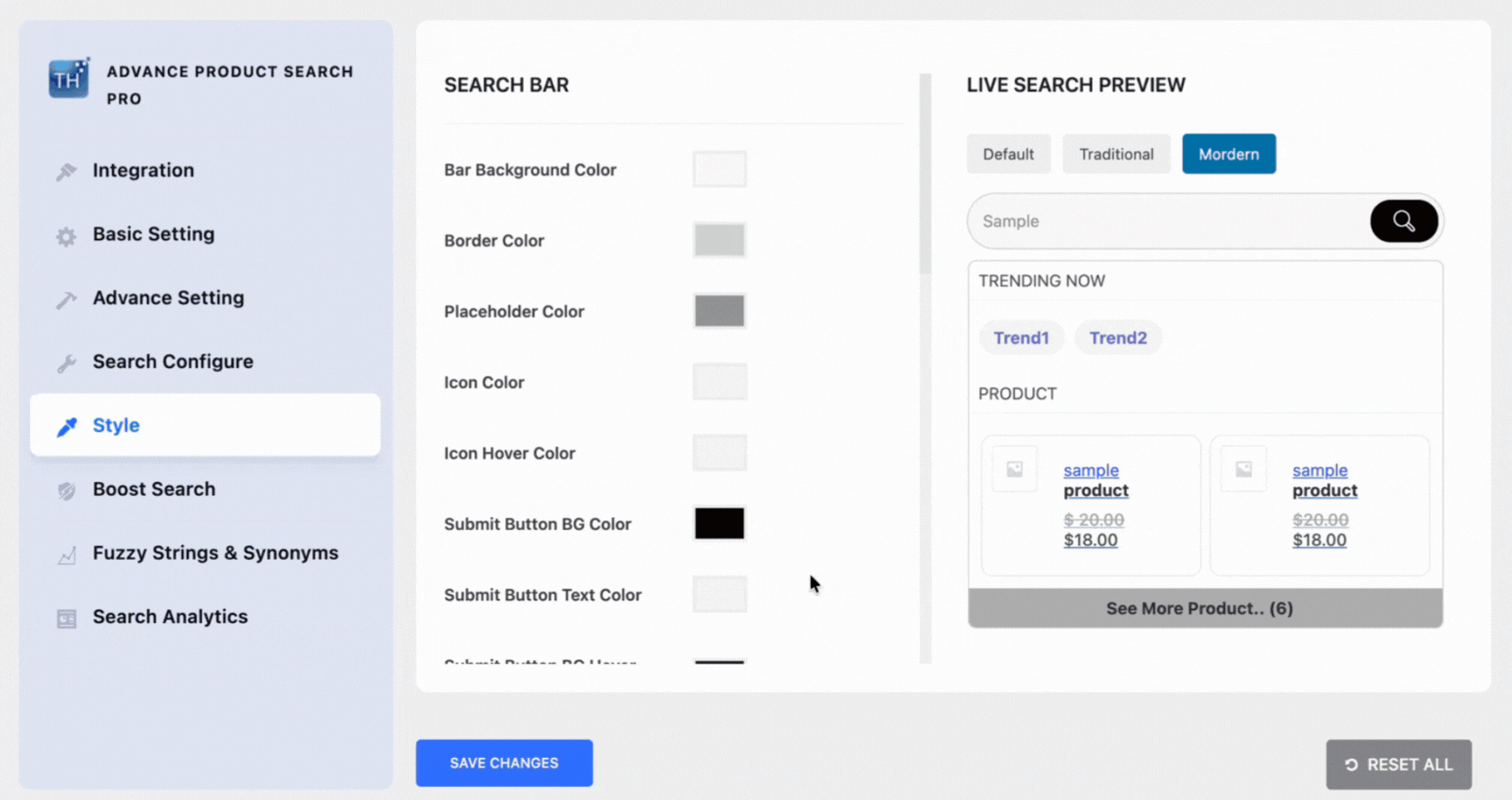Screen dimensions: 1512x800
Task: Click the Integration pin icon in sidebar
Action: (66, 171)
